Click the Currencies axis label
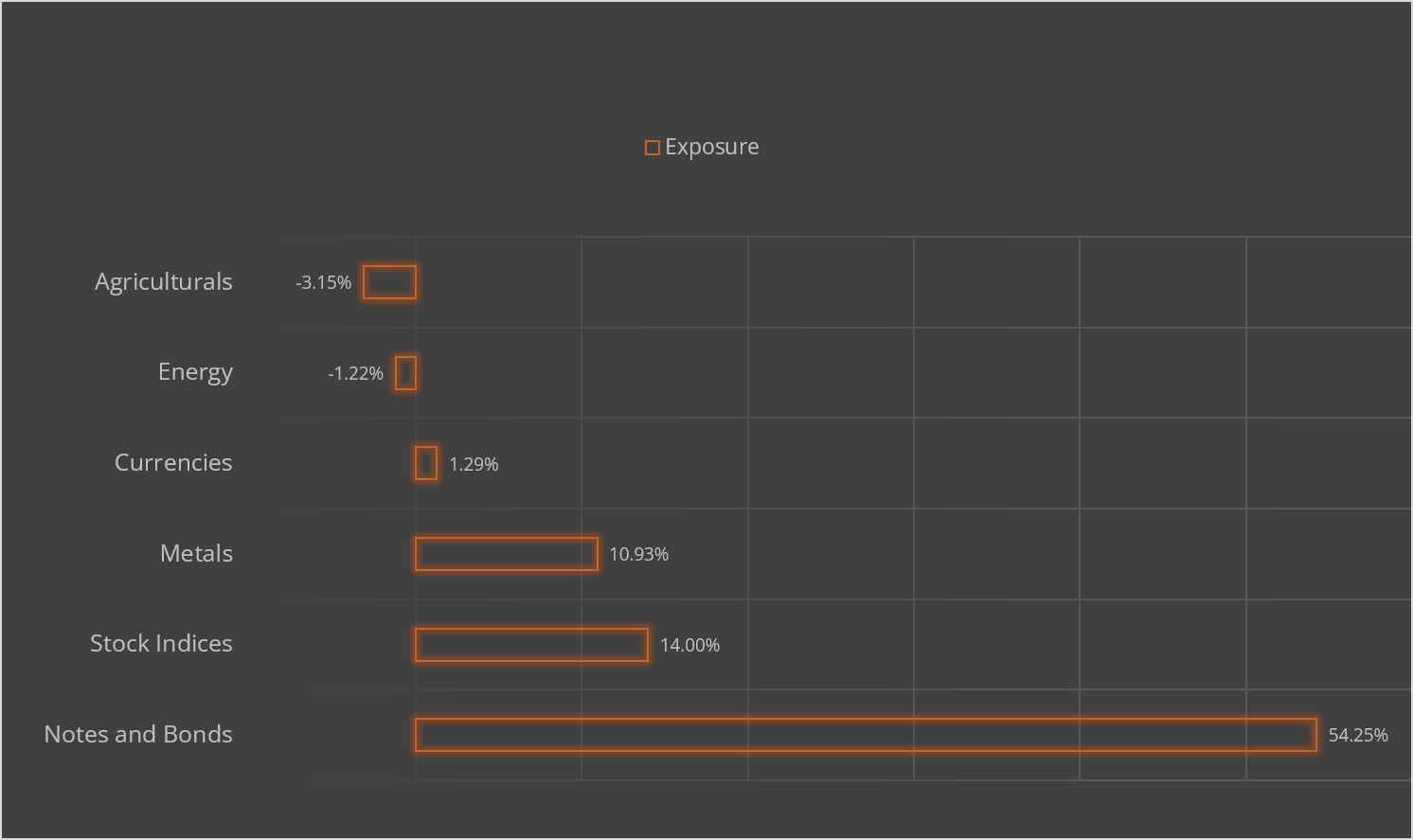The height and width of the screenshot is (840, 1413). pyautogui.click(x=173, y=463)
